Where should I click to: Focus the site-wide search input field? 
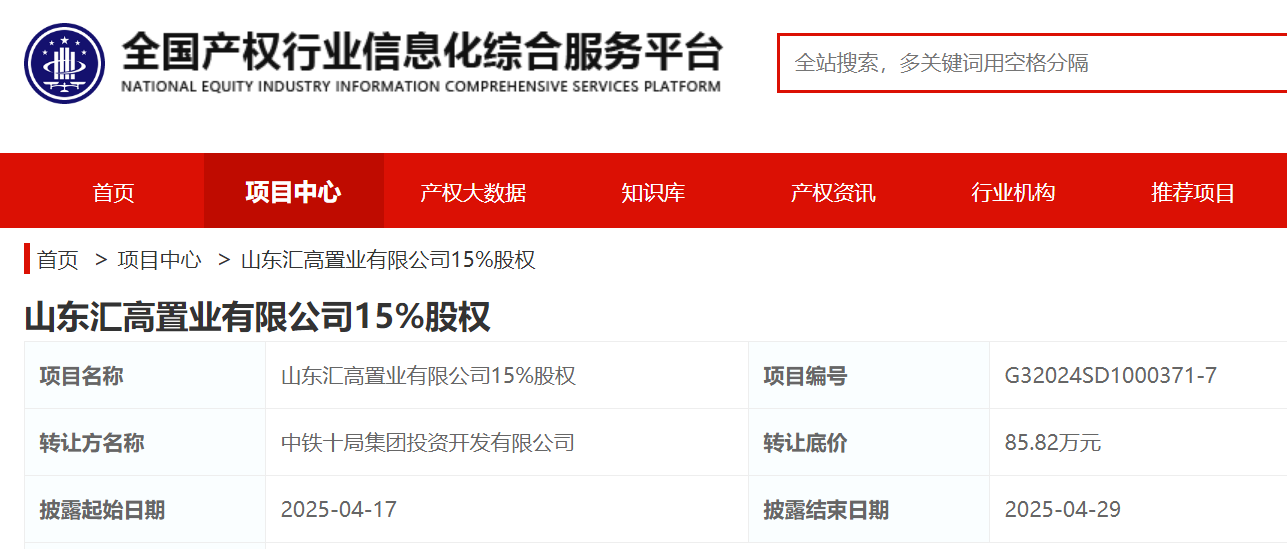click(1032, 63)
